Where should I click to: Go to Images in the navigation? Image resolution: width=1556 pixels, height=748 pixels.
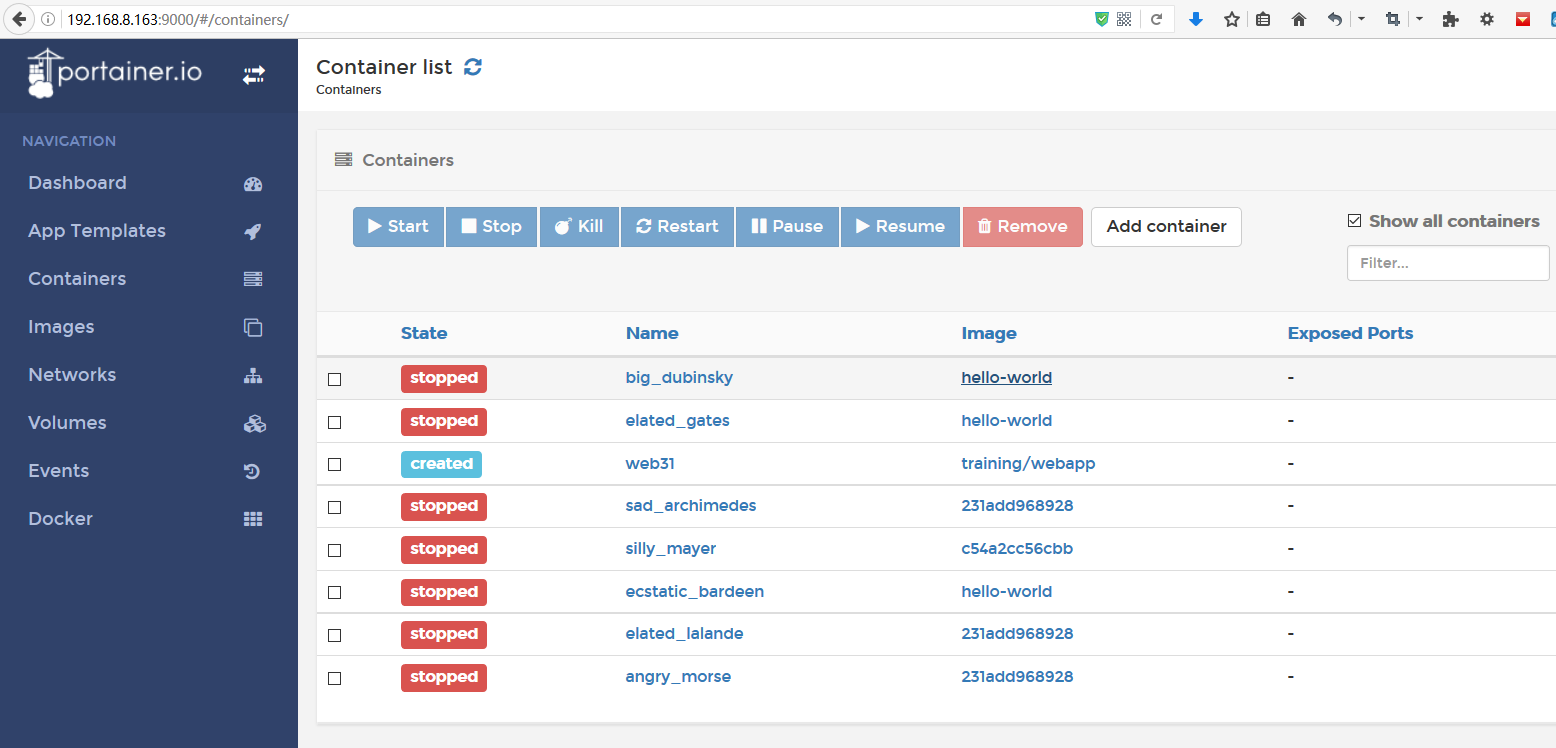click(61, 327)
